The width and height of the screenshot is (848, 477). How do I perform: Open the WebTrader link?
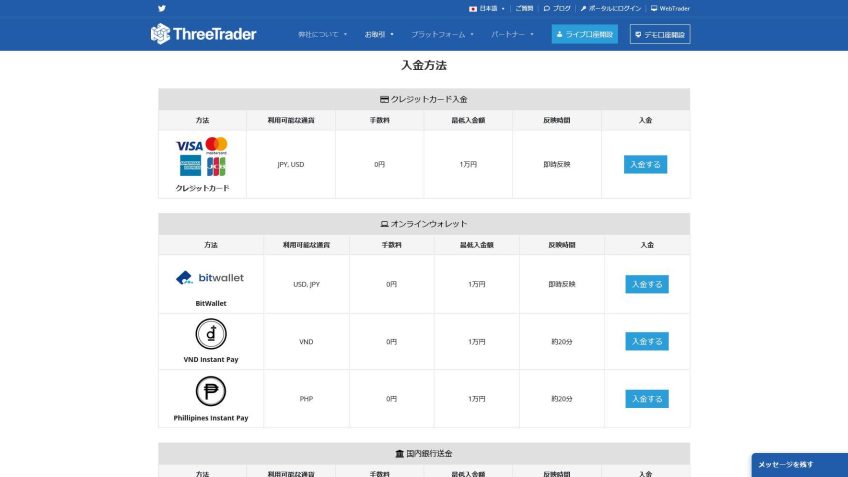coord(670,8)
